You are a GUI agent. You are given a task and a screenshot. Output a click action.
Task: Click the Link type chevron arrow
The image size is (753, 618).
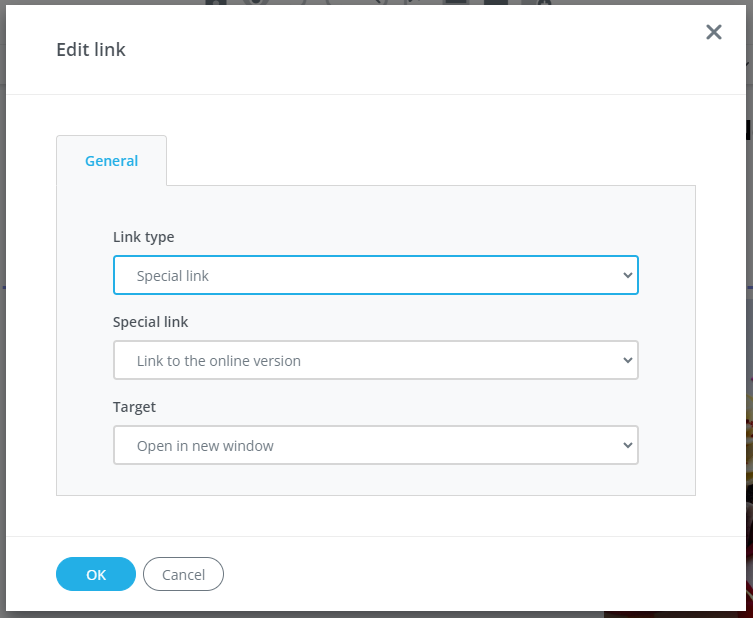coord(627,275)
